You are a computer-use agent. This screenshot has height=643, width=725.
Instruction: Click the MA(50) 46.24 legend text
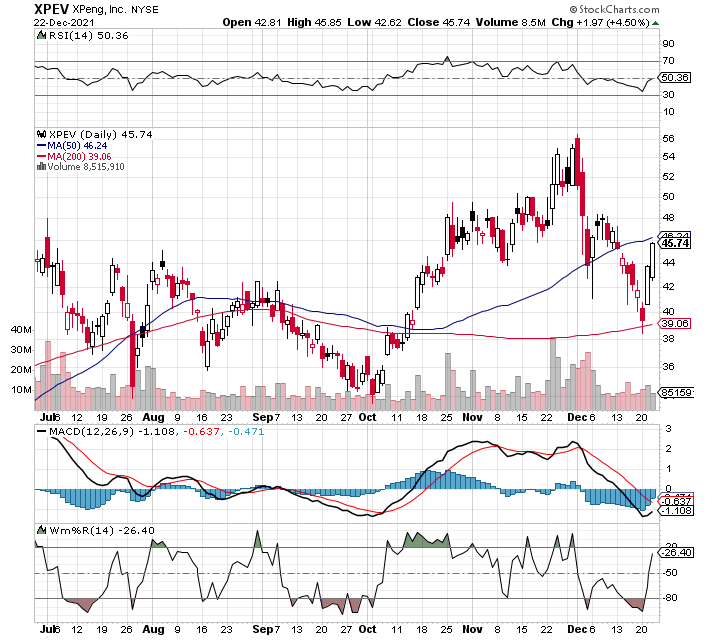click(x=77, y=146)
